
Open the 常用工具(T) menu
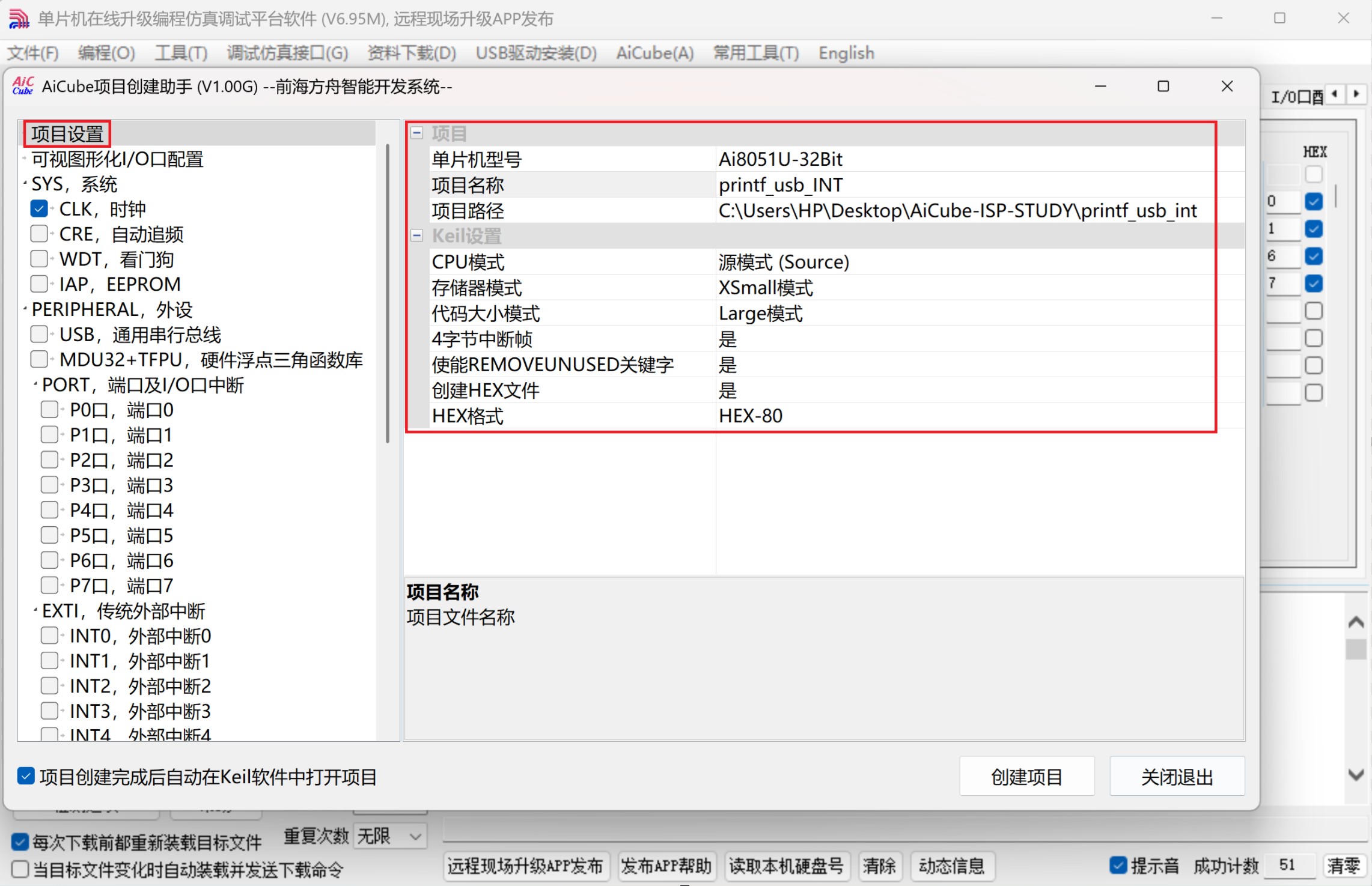pos(755,53)
